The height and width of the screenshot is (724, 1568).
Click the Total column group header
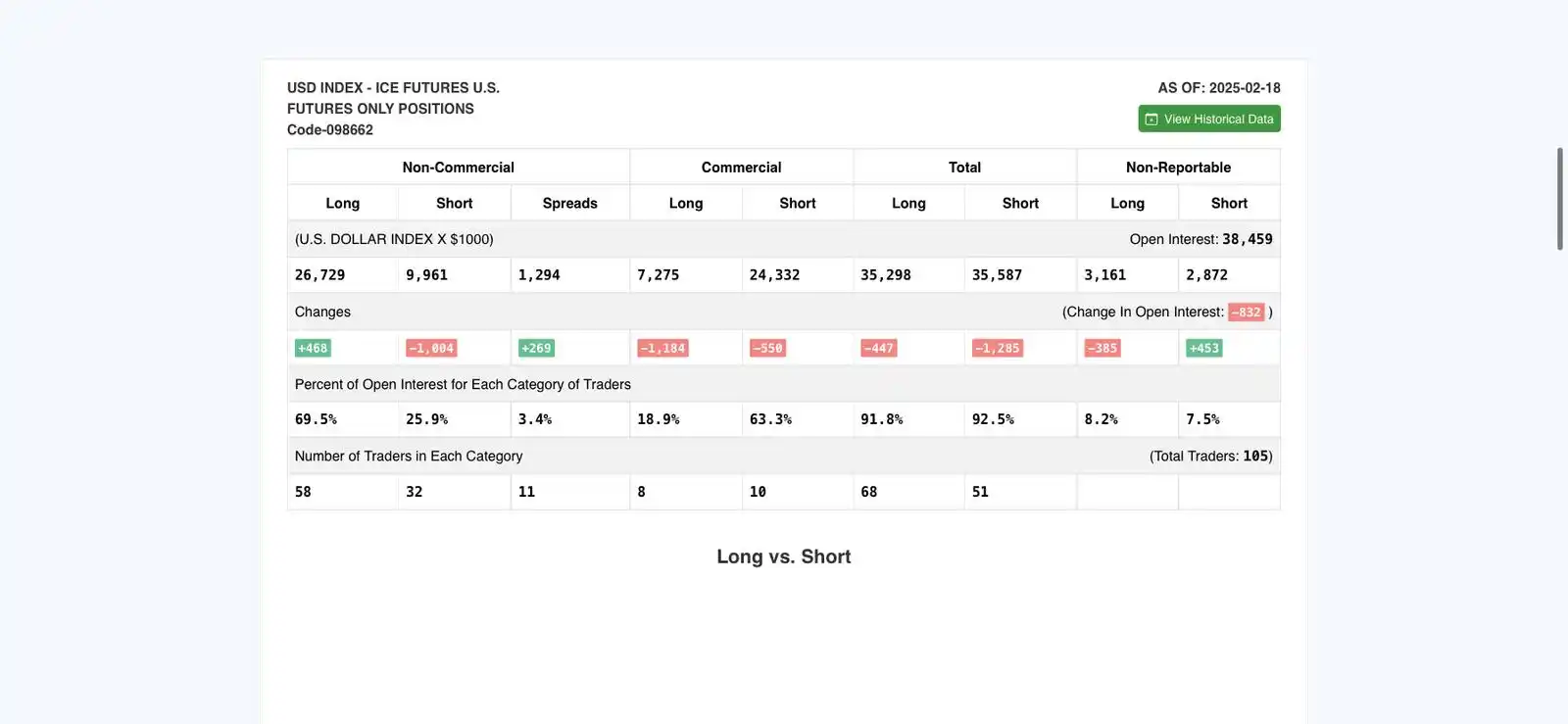pos(965,168)
